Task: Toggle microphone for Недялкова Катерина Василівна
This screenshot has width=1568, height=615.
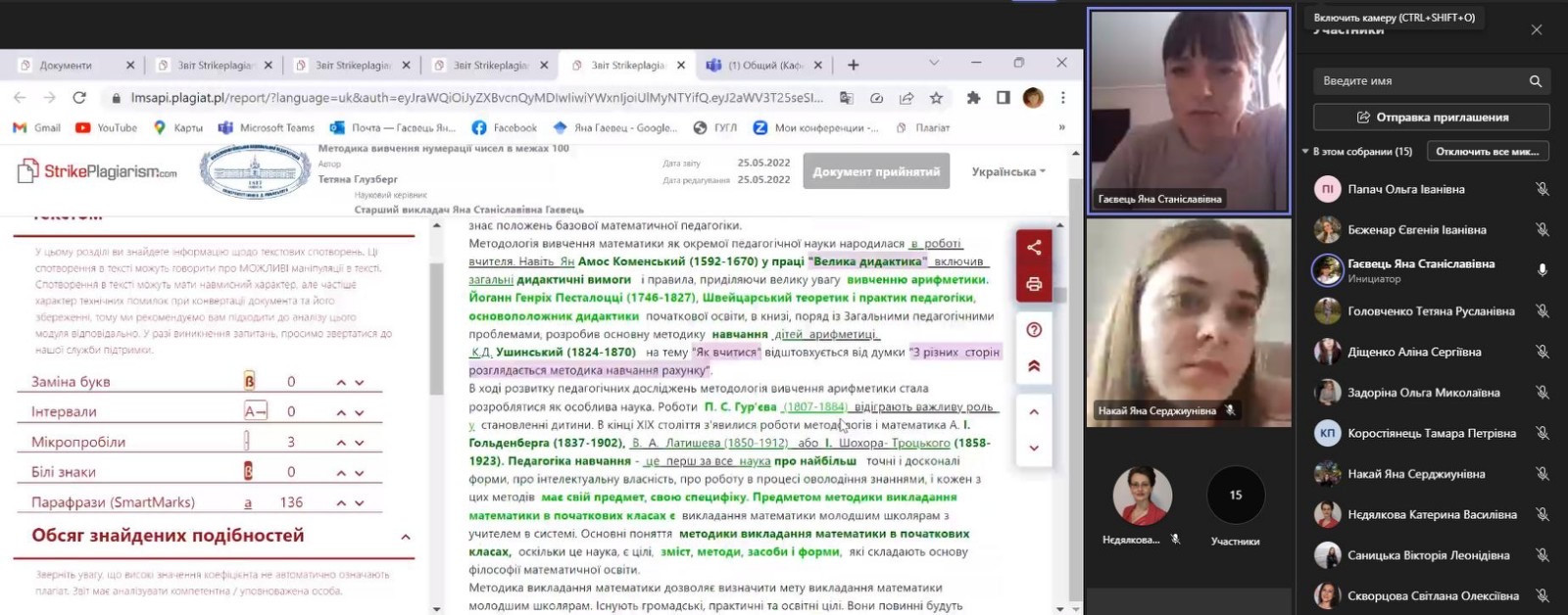Action: pos(1542,514)
